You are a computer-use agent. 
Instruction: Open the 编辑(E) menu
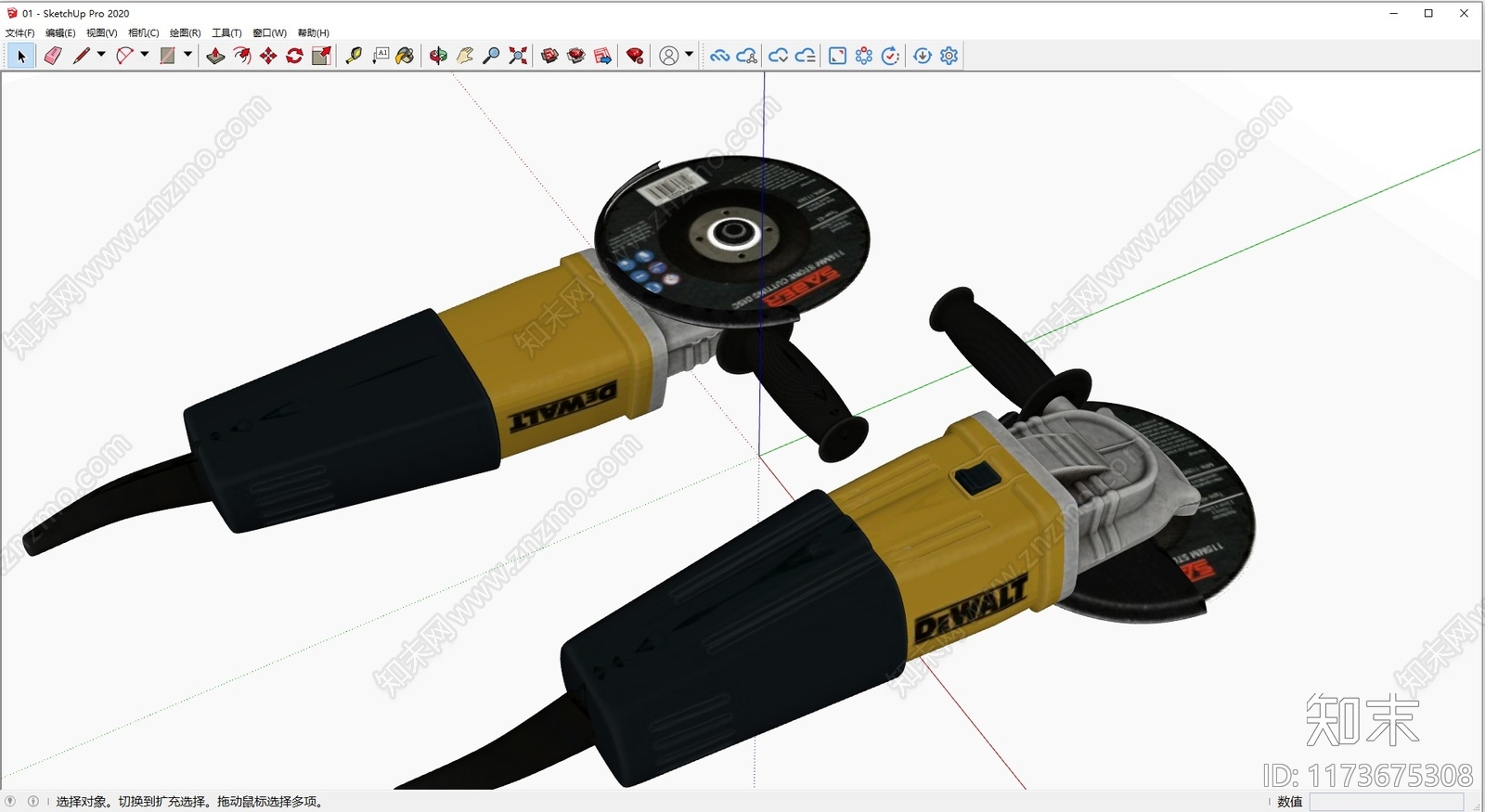pyautogui.click(x=60, y=32)
